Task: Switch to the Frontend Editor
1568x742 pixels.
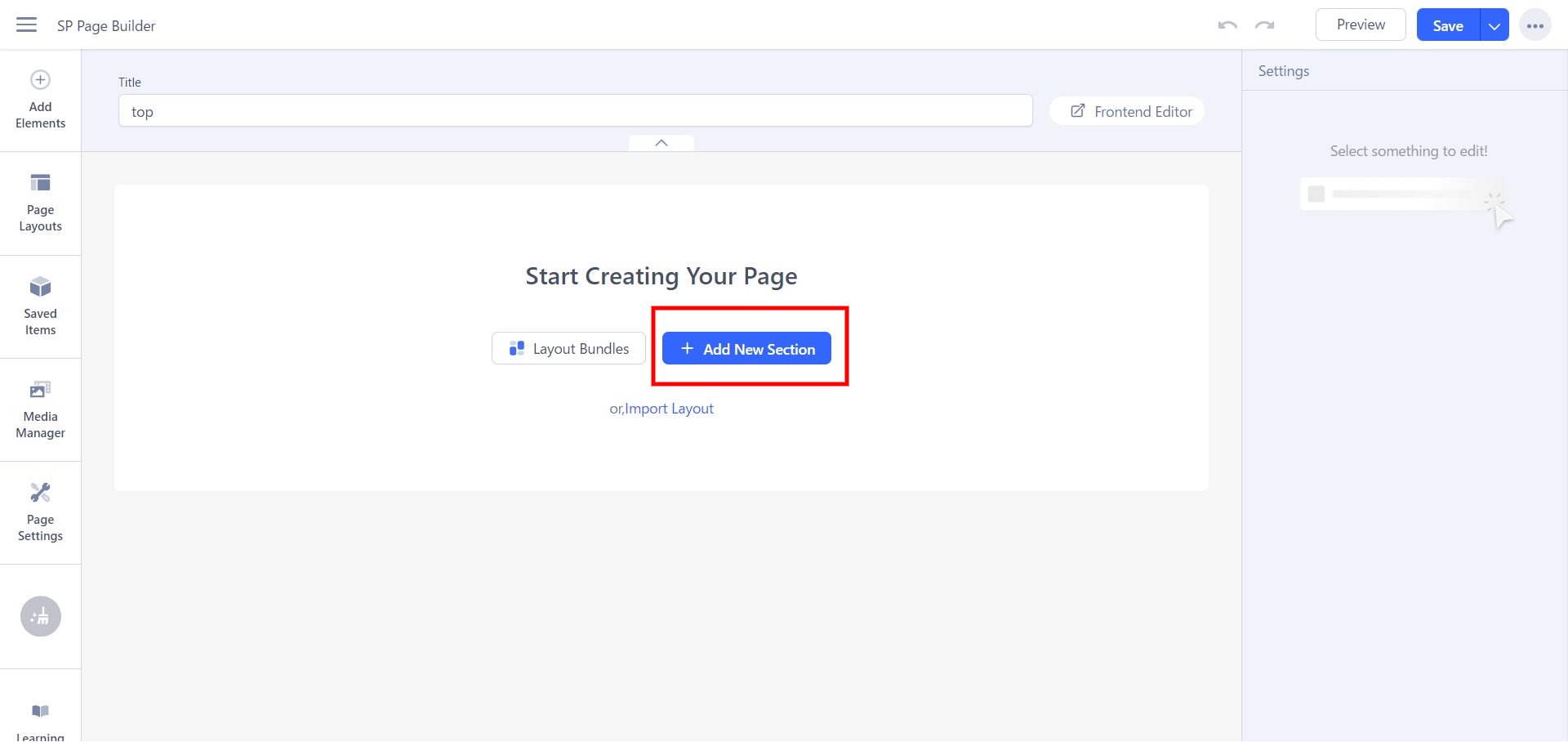Action: pyautogui.click(x=1131, y=111)
